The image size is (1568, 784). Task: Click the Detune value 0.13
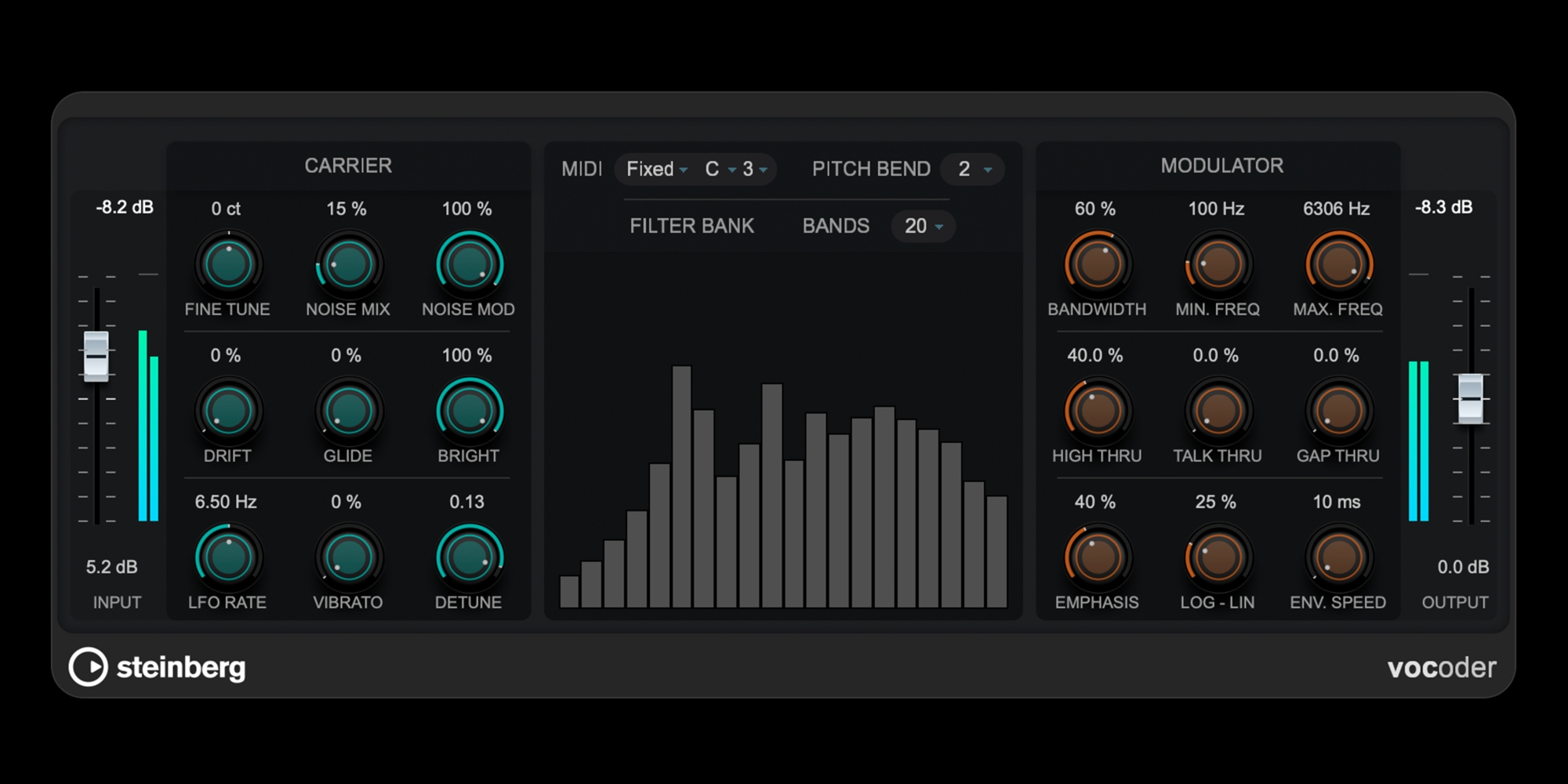point(467,502)
